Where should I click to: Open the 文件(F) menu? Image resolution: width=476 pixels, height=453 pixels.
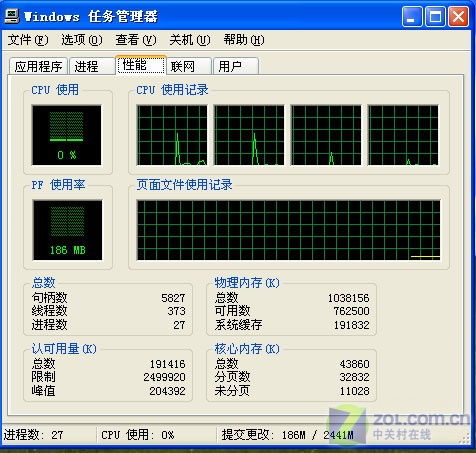[28, 40]
